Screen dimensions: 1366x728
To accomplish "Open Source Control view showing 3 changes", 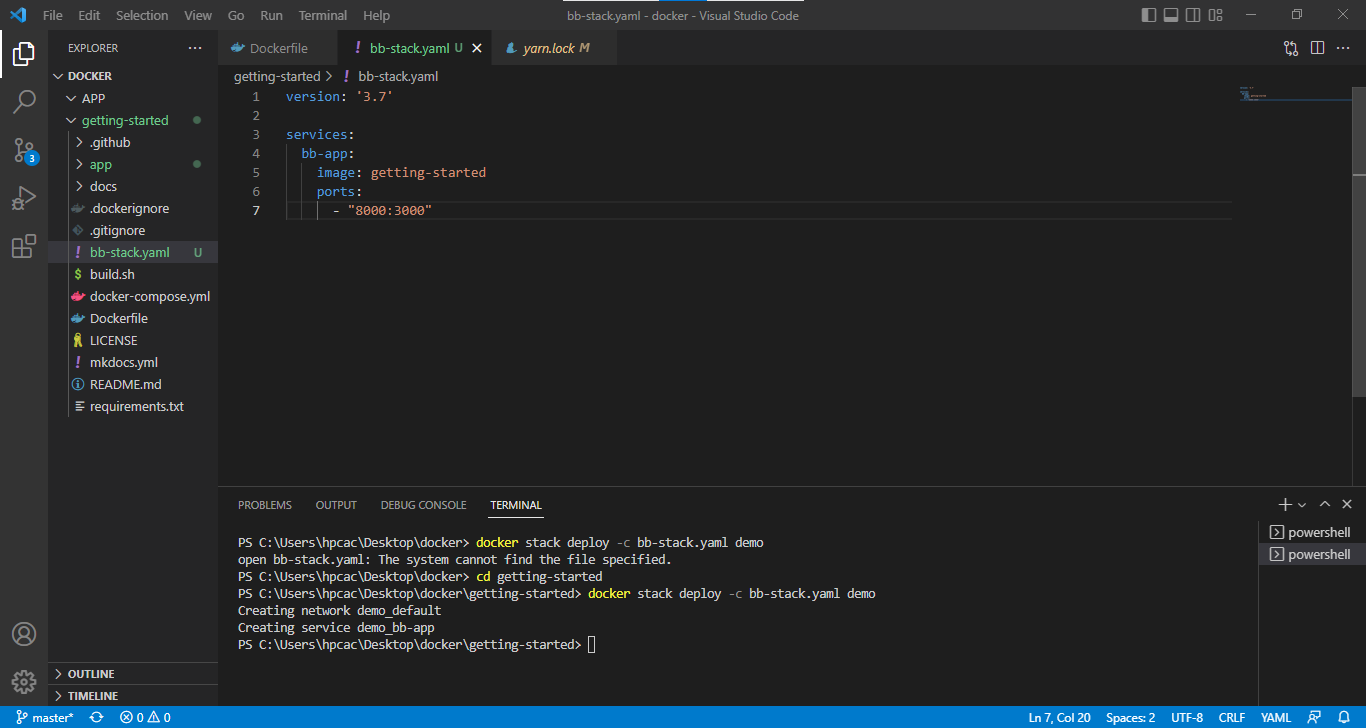I will tap(25, 150).
